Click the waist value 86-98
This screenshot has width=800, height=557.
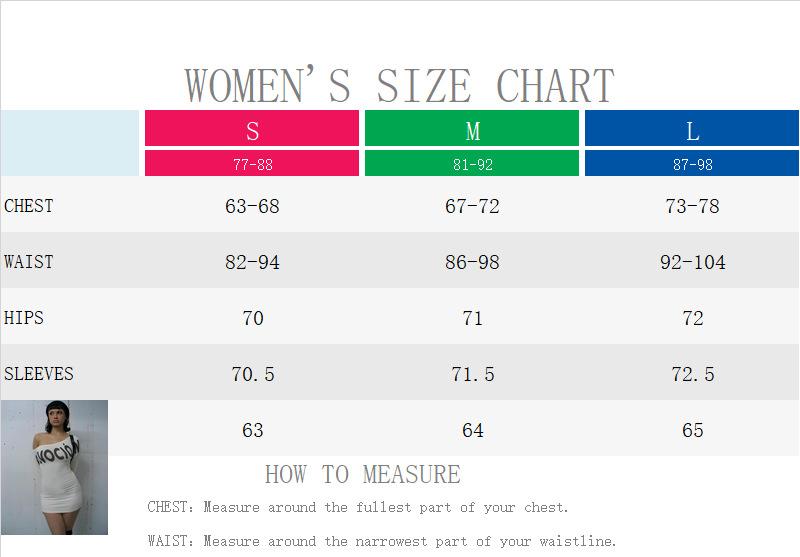click(x=472, y=262)
